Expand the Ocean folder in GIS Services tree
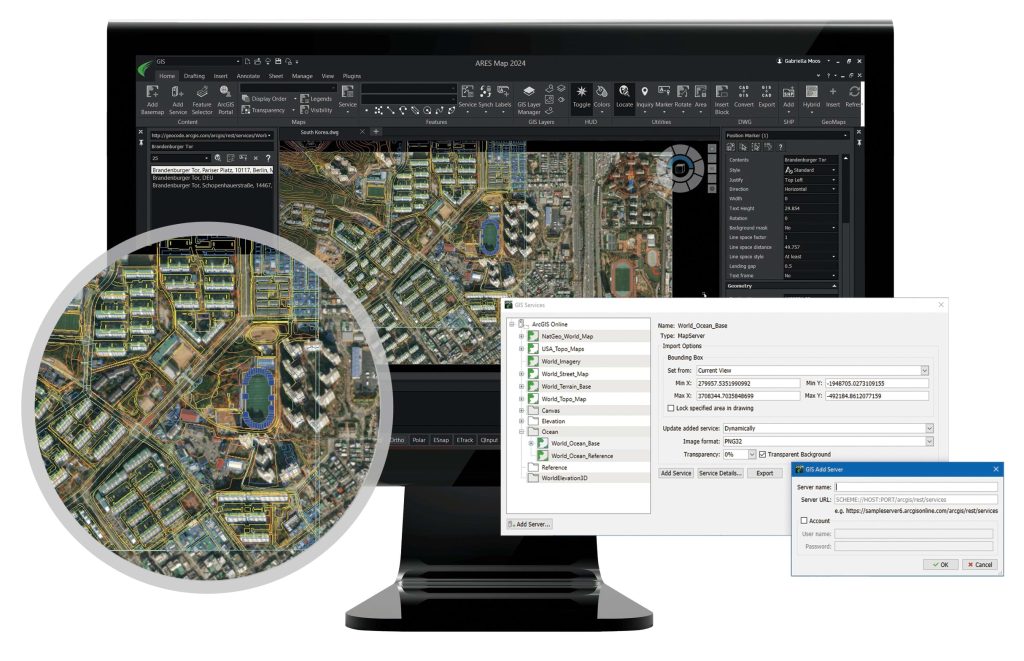This screenshot has width=1024, height=661. pos(520,431)
